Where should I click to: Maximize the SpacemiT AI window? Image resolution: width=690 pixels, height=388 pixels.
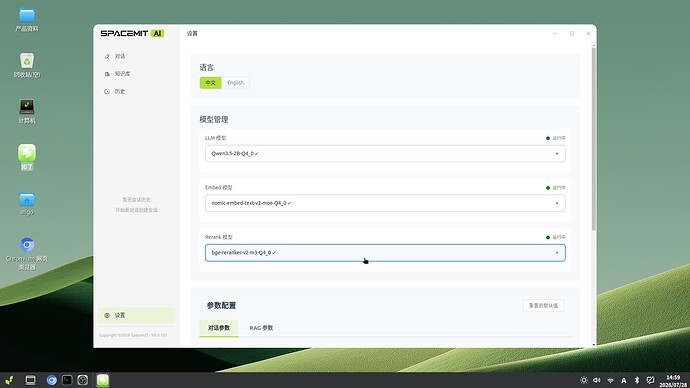(x=572, y=33)
